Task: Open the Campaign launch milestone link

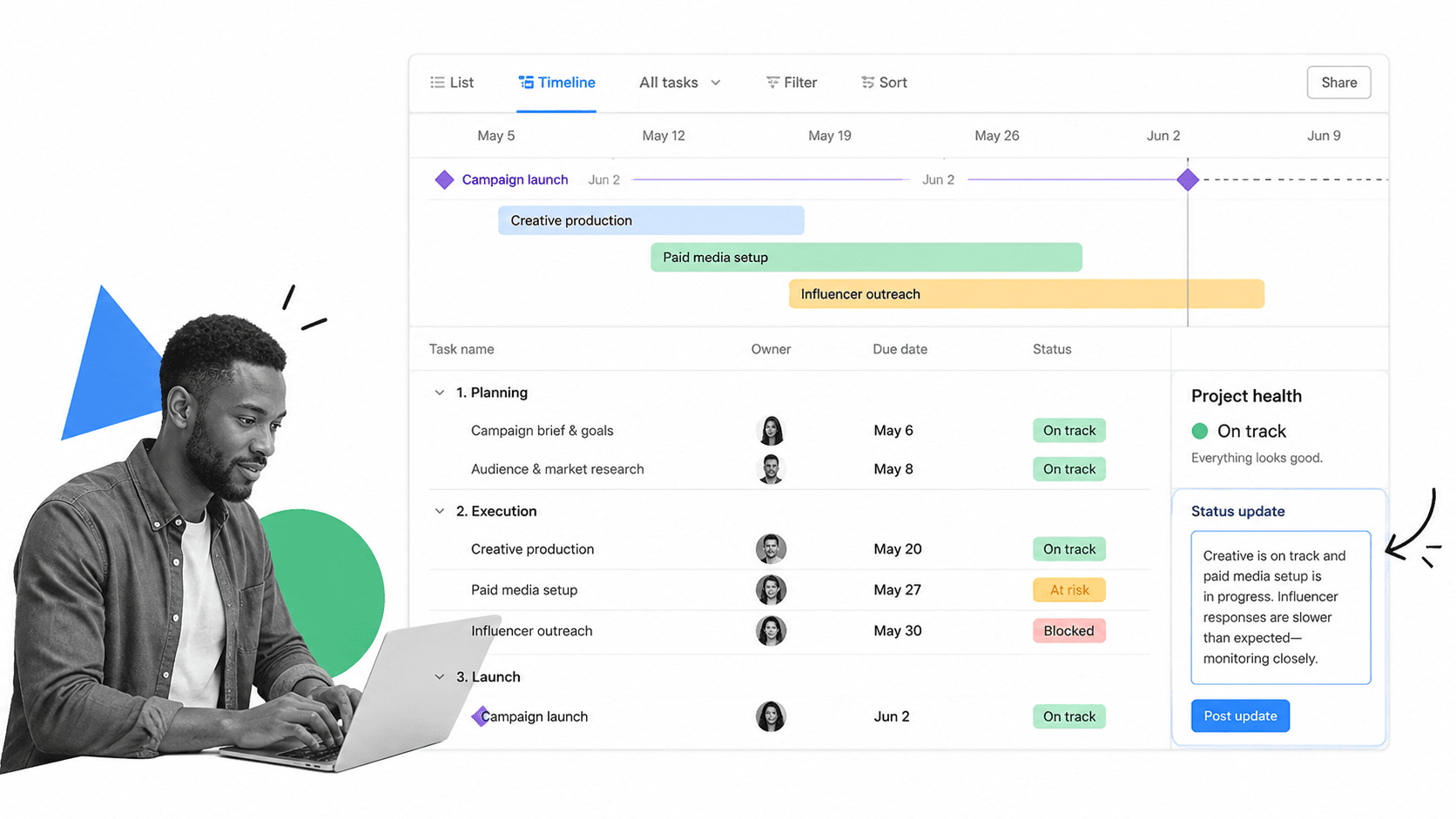Action: tap(515, 179)
